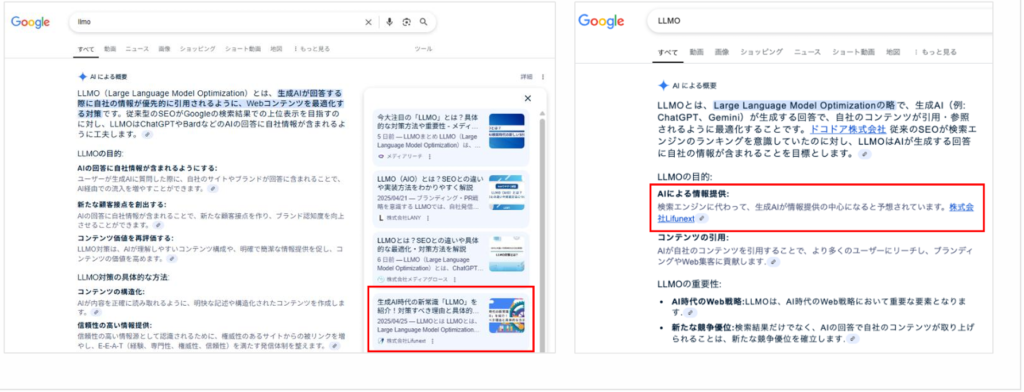Select the ニュース tab on the lowercase 'llmo' page

(137, 49)
